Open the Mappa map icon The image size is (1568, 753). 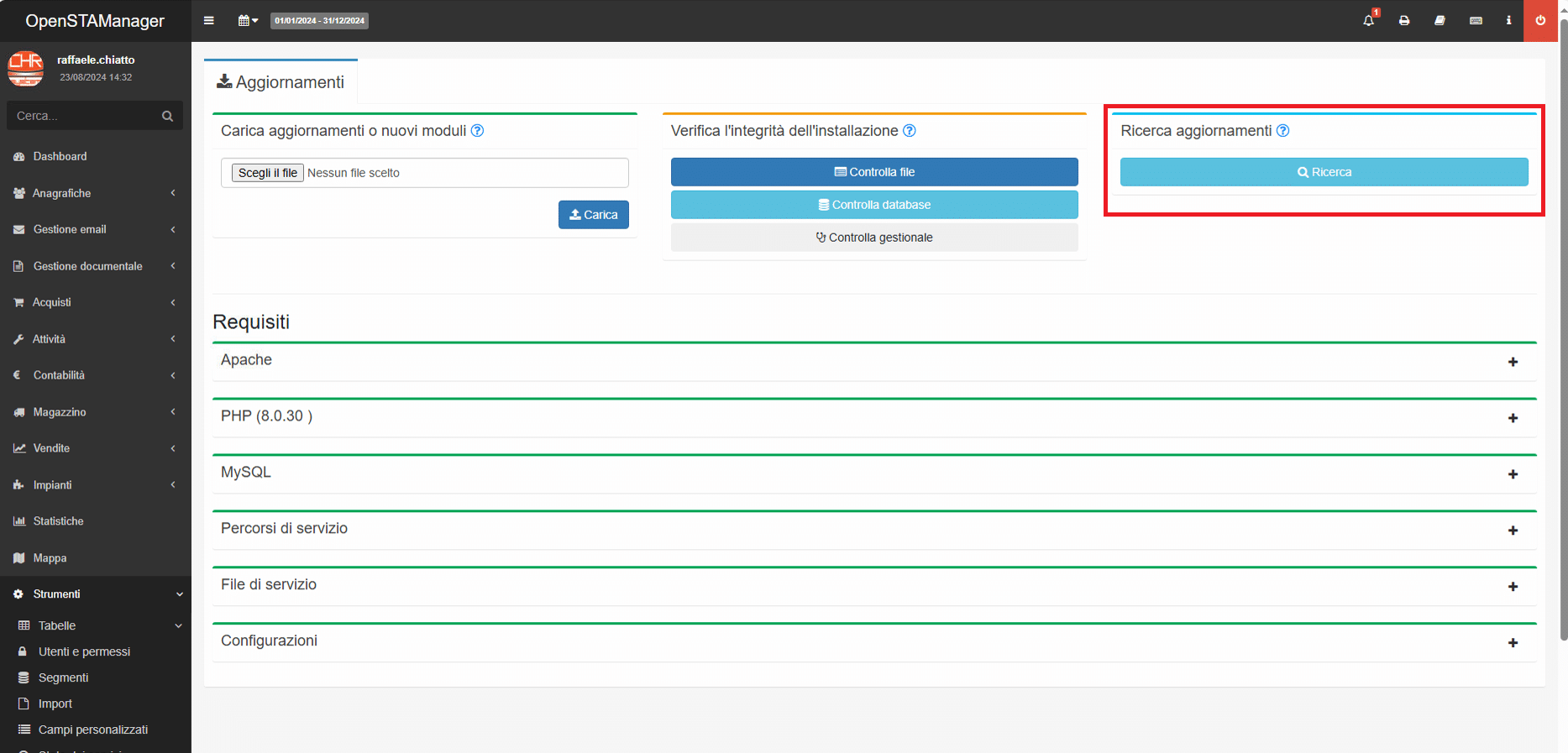click(19, 558)
